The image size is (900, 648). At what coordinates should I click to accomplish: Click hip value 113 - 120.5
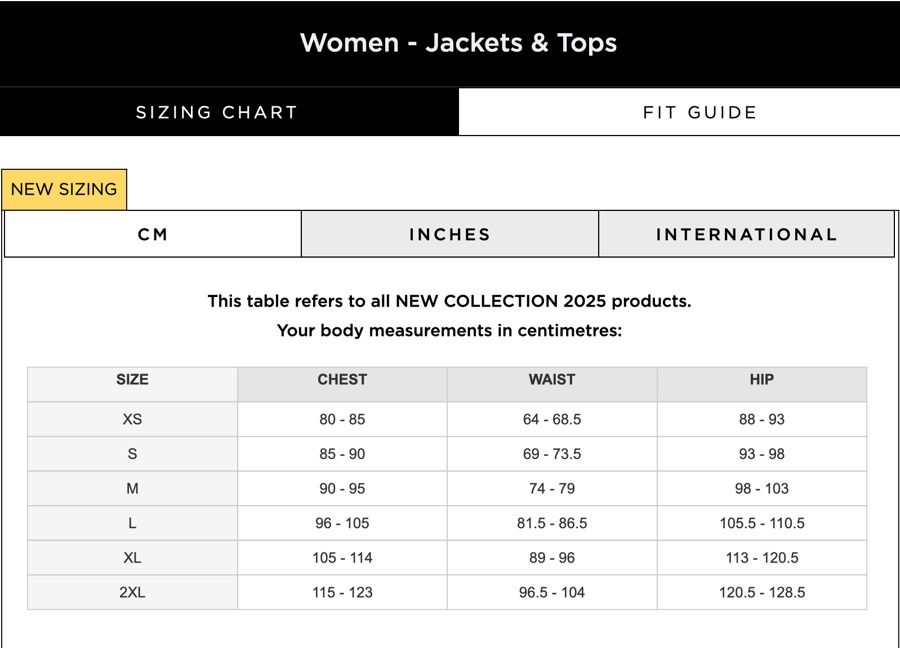pyautogui.click(x=761, y=558)
